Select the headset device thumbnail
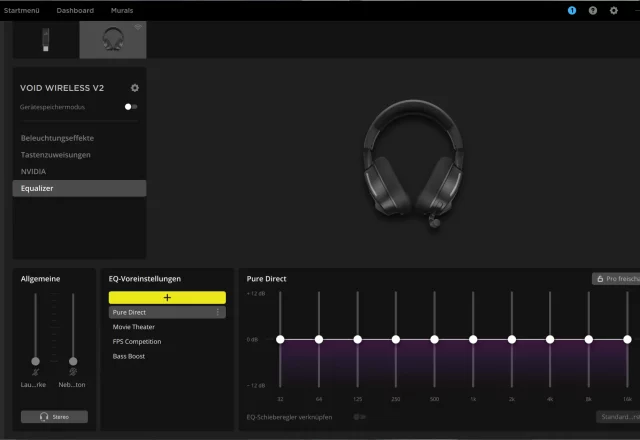The image size is (640, 440). 113,39
